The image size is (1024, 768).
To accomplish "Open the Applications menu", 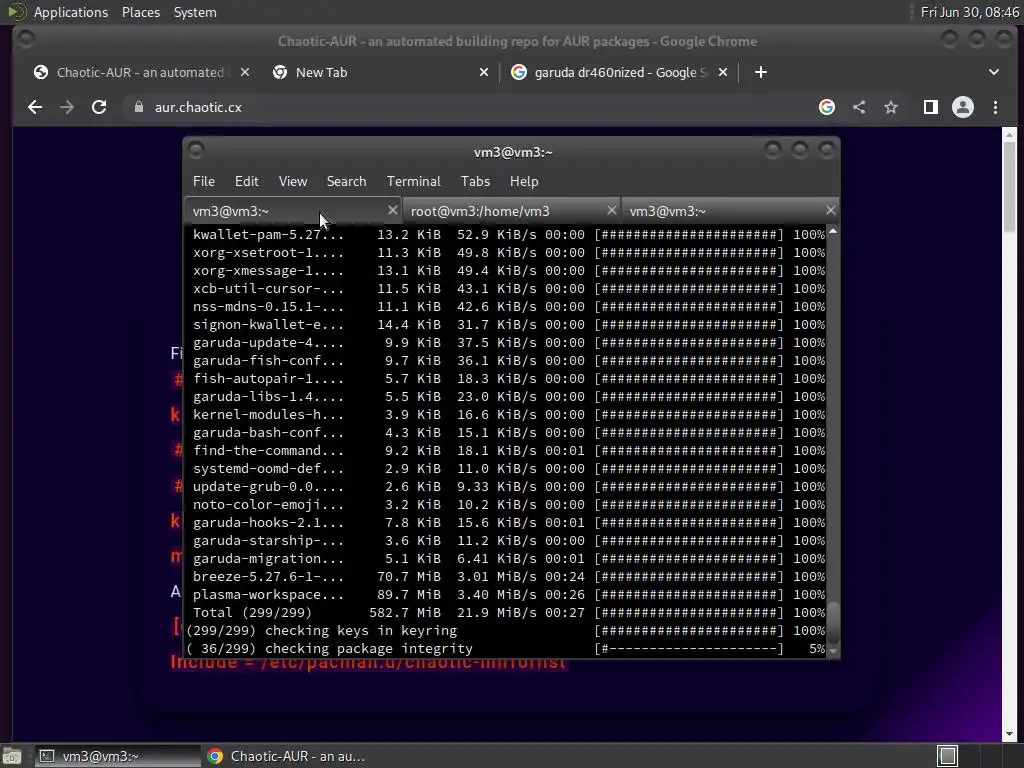I will (x=71, y=12).
